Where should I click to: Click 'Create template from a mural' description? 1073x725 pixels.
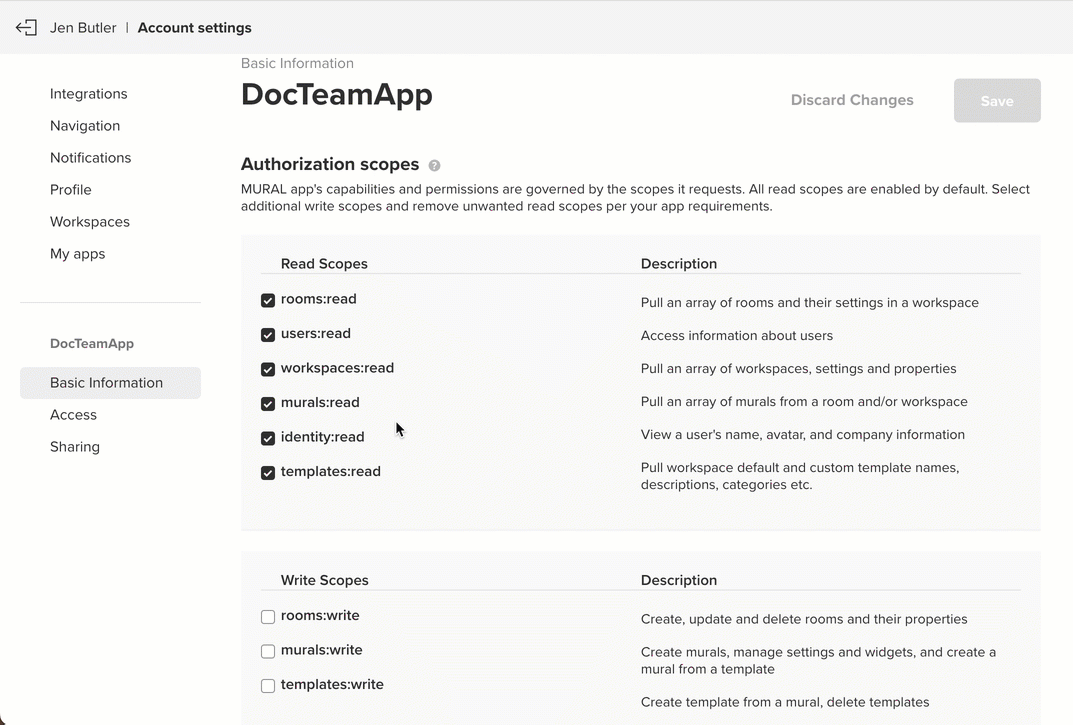point(785,702)
